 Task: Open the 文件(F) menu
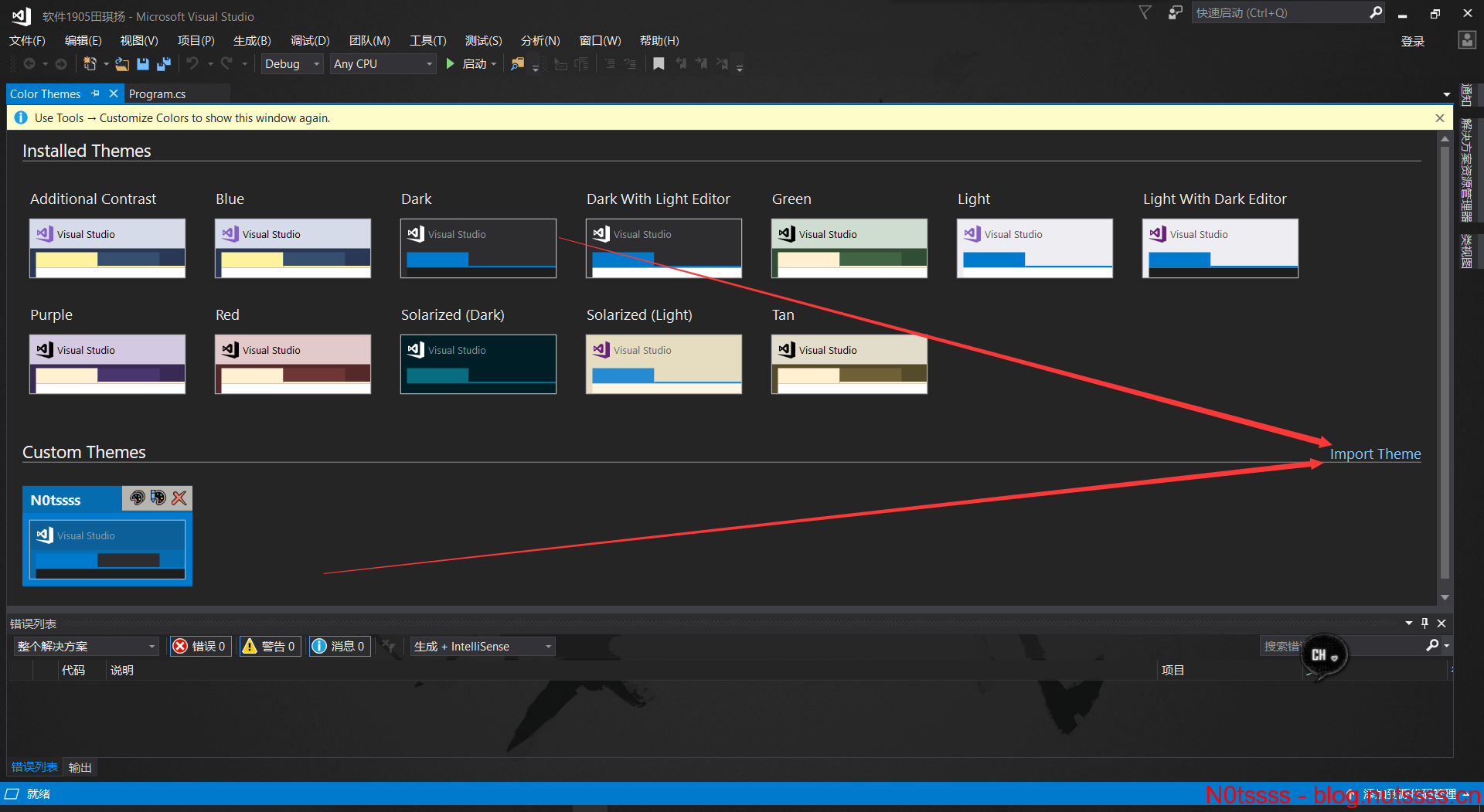tap(27, 40)
